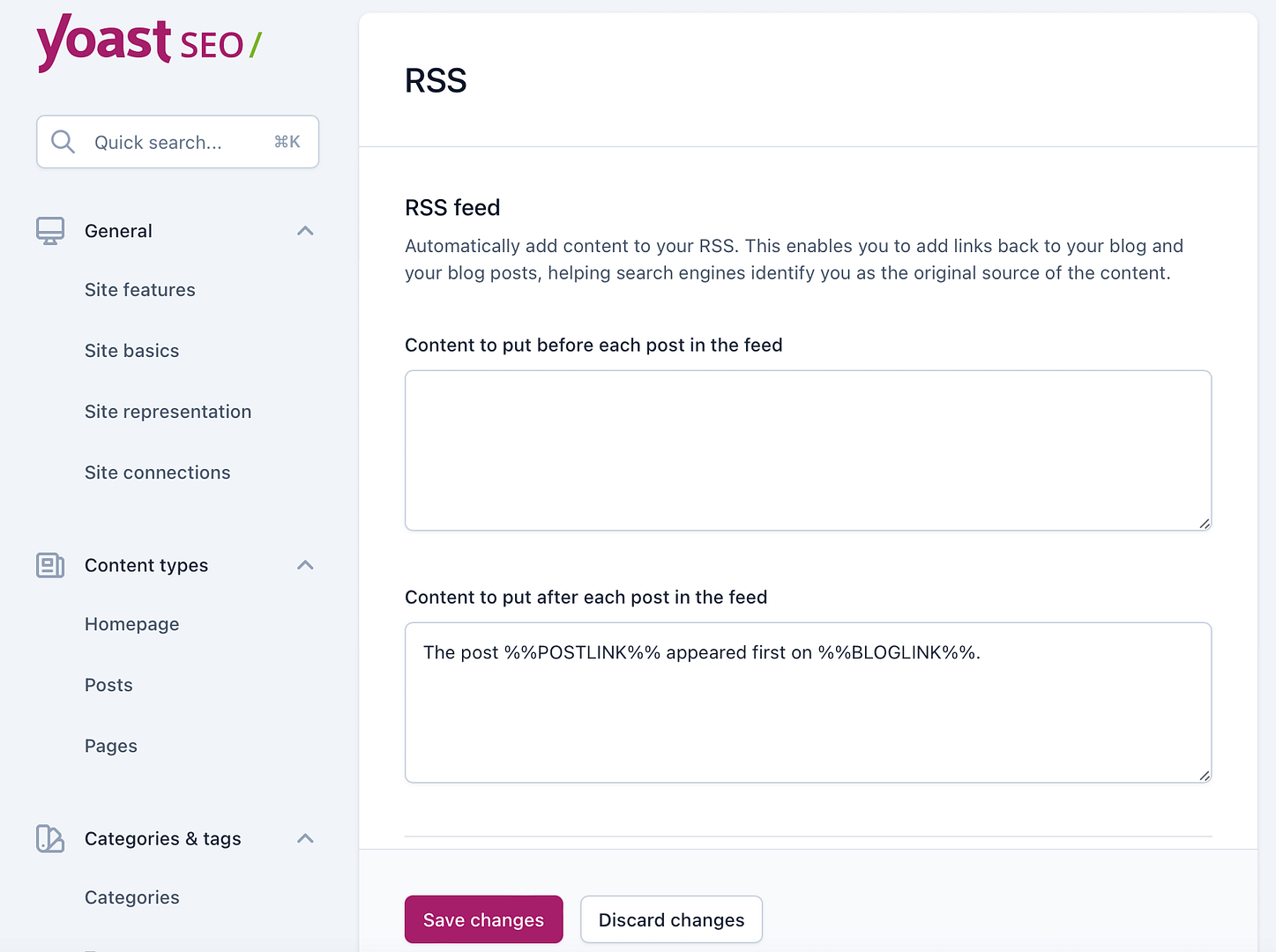Discard the RSS feed changes
The image size is (1276, 952).
click(671, 919)
